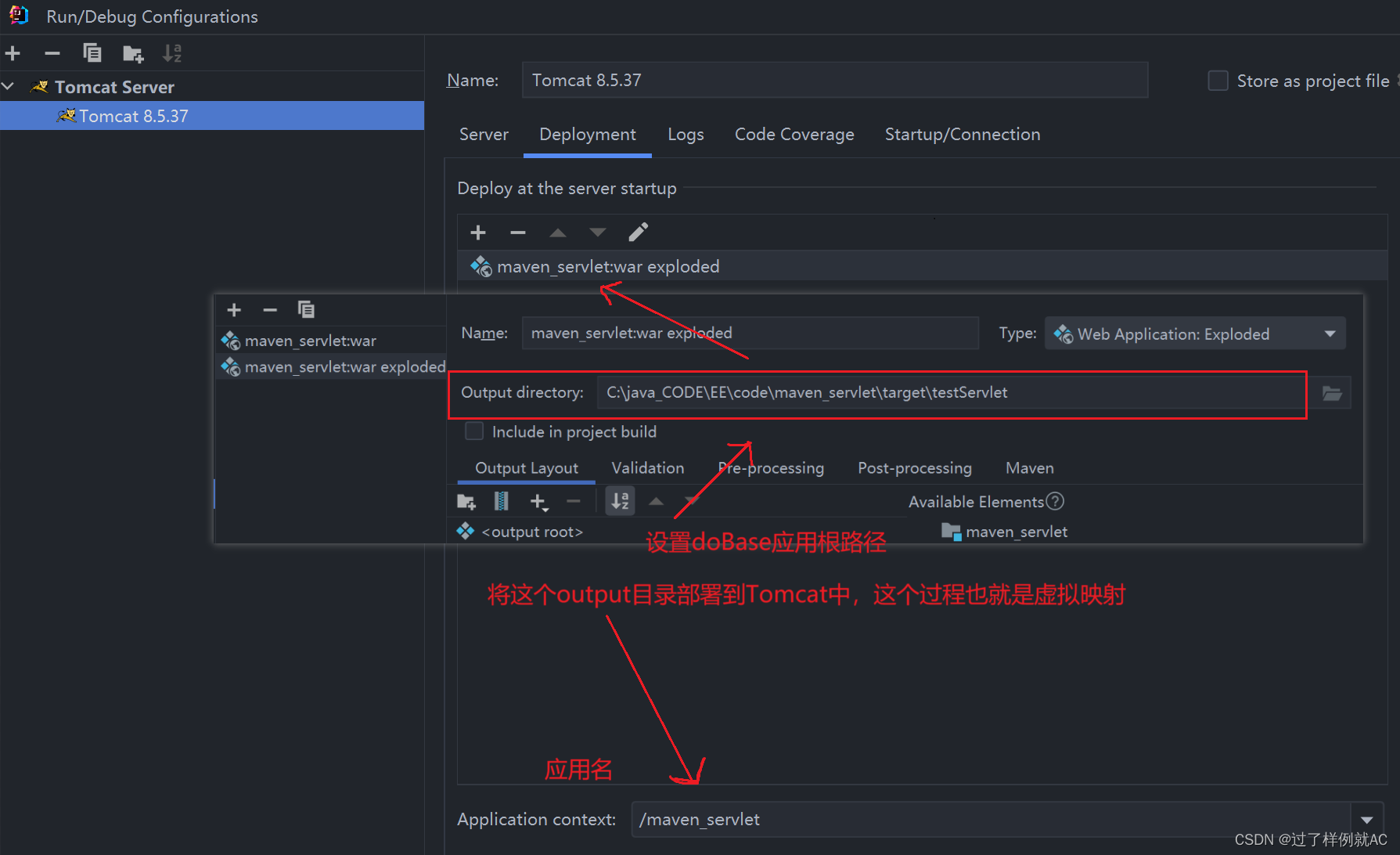Switch to the Server tab
The width and height of the screenshot is (1400, 855).
pos(484,134)
